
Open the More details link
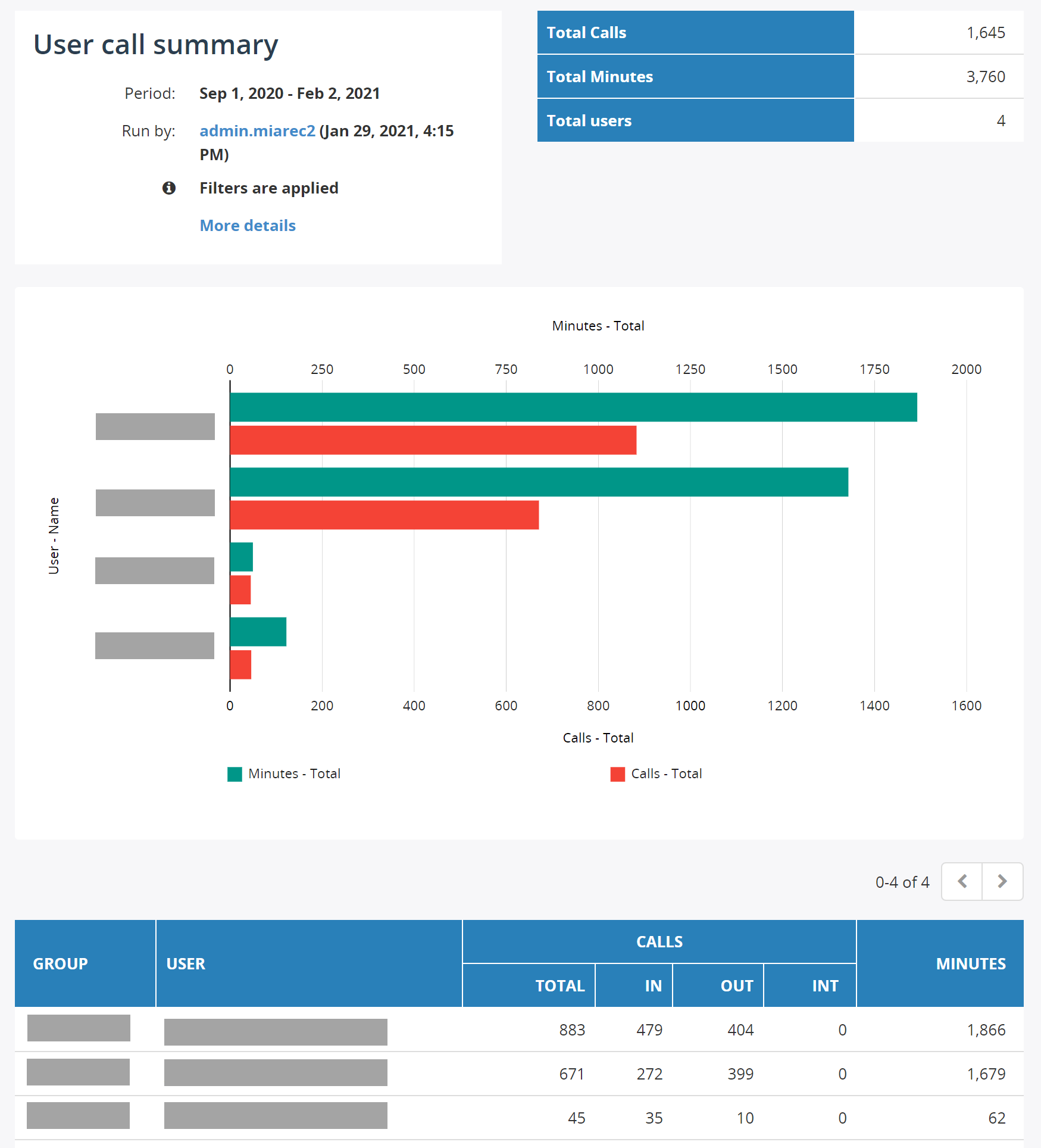[248, 226]
